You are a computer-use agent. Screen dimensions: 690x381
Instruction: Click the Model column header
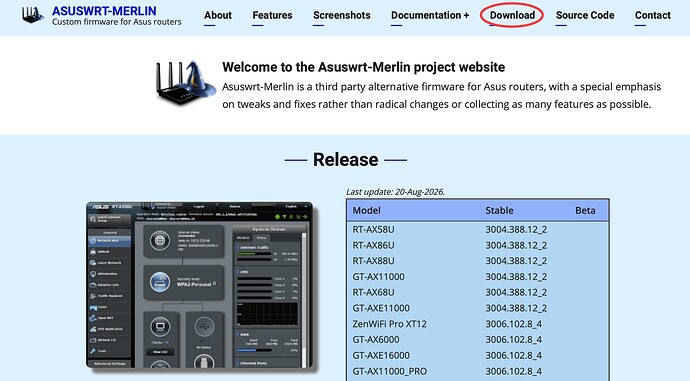[367, 211]
